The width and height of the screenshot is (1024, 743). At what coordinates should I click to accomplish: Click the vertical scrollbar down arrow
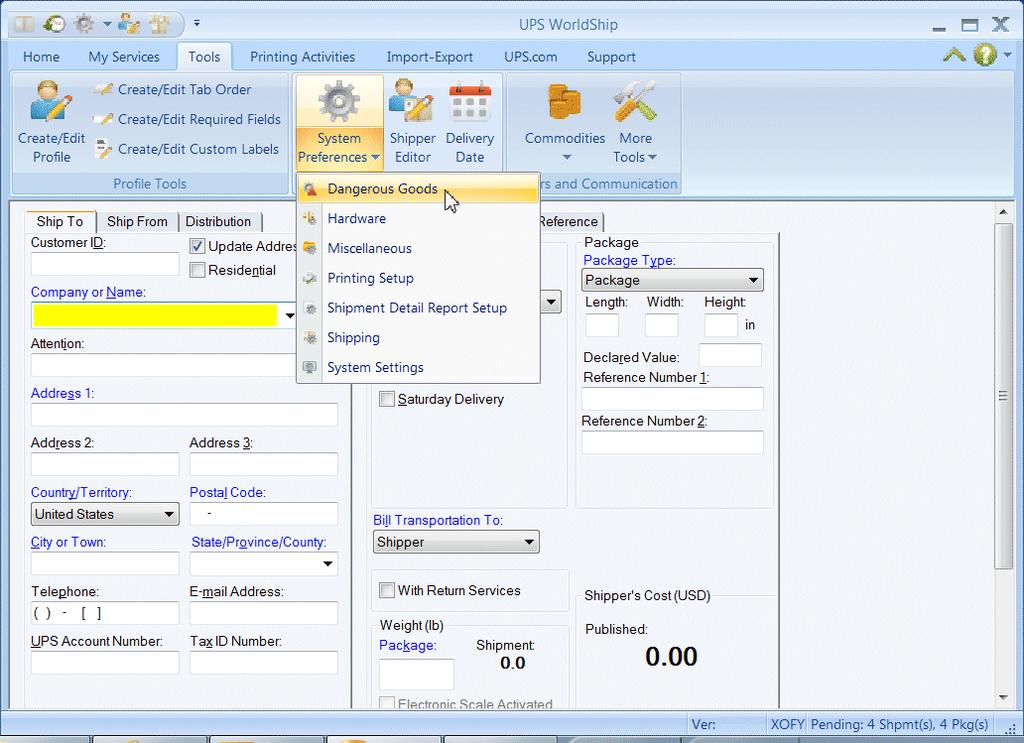pos(1003,697)
